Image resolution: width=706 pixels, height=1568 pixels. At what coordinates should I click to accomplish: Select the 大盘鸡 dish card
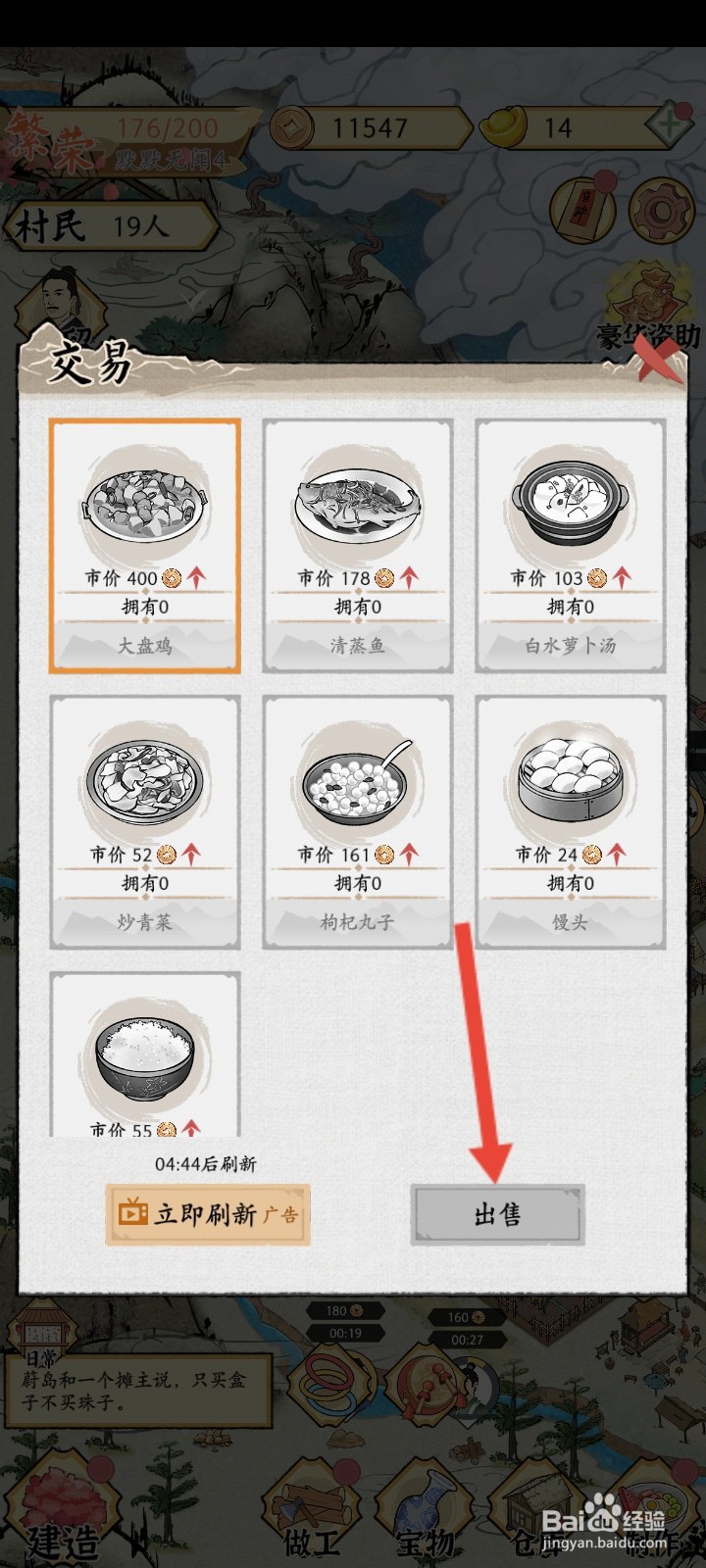pos(145,546)
